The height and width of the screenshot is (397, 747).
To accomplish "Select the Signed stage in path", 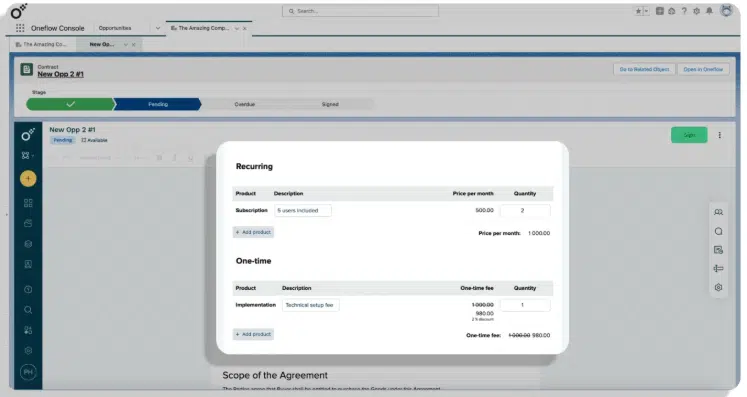I will (x=330, y=104).
